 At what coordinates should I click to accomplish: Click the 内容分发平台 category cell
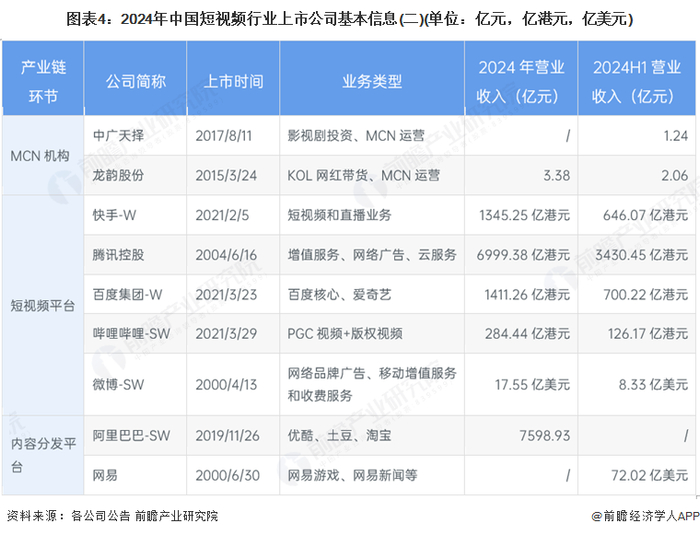[43, 455]
